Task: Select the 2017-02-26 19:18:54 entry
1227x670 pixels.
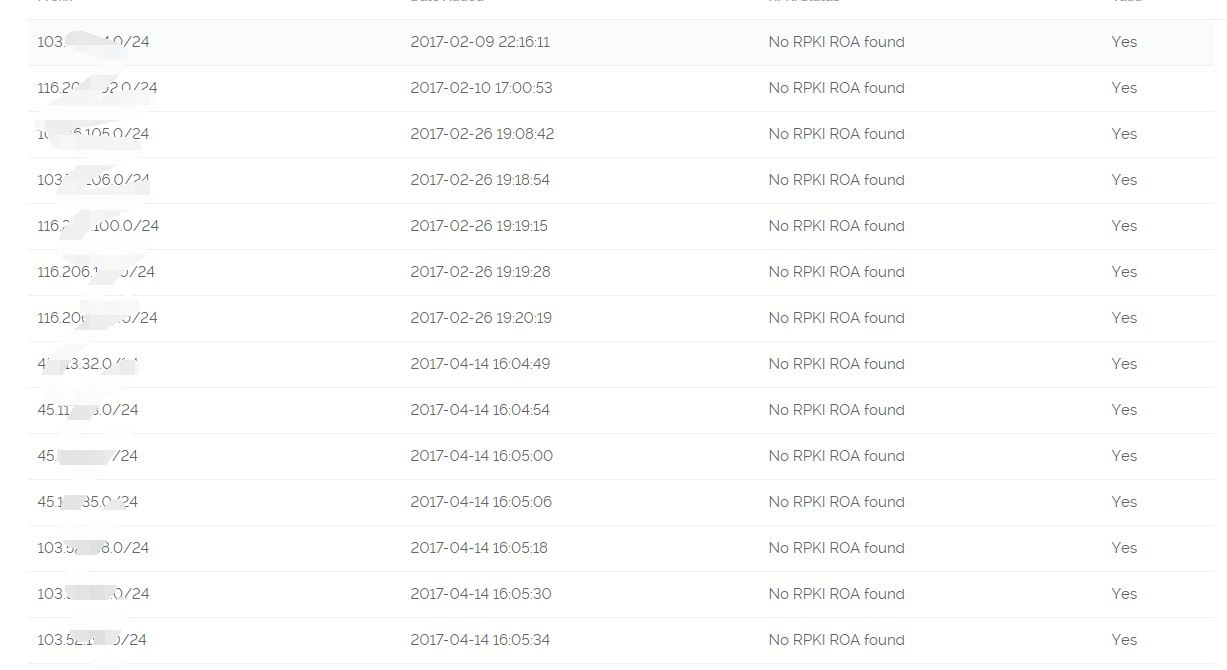Action: click(480, 180)
